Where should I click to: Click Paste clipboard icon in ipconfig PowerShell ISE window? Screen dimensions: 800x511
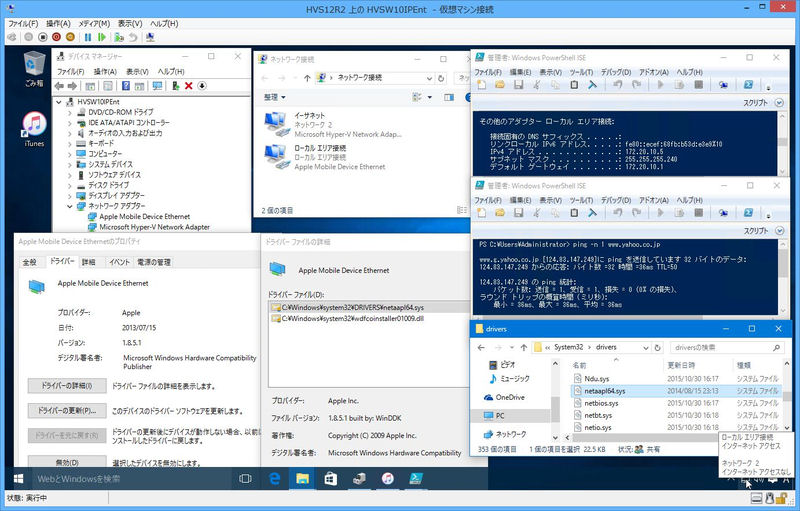[x=573, y=85]
